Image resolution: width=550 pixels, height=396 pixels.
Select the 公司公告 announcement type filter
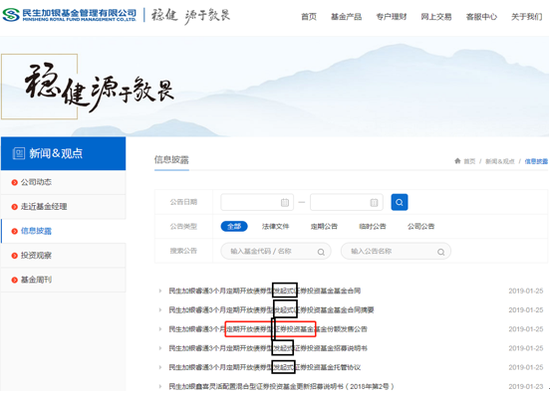click(x=421, y=227)
